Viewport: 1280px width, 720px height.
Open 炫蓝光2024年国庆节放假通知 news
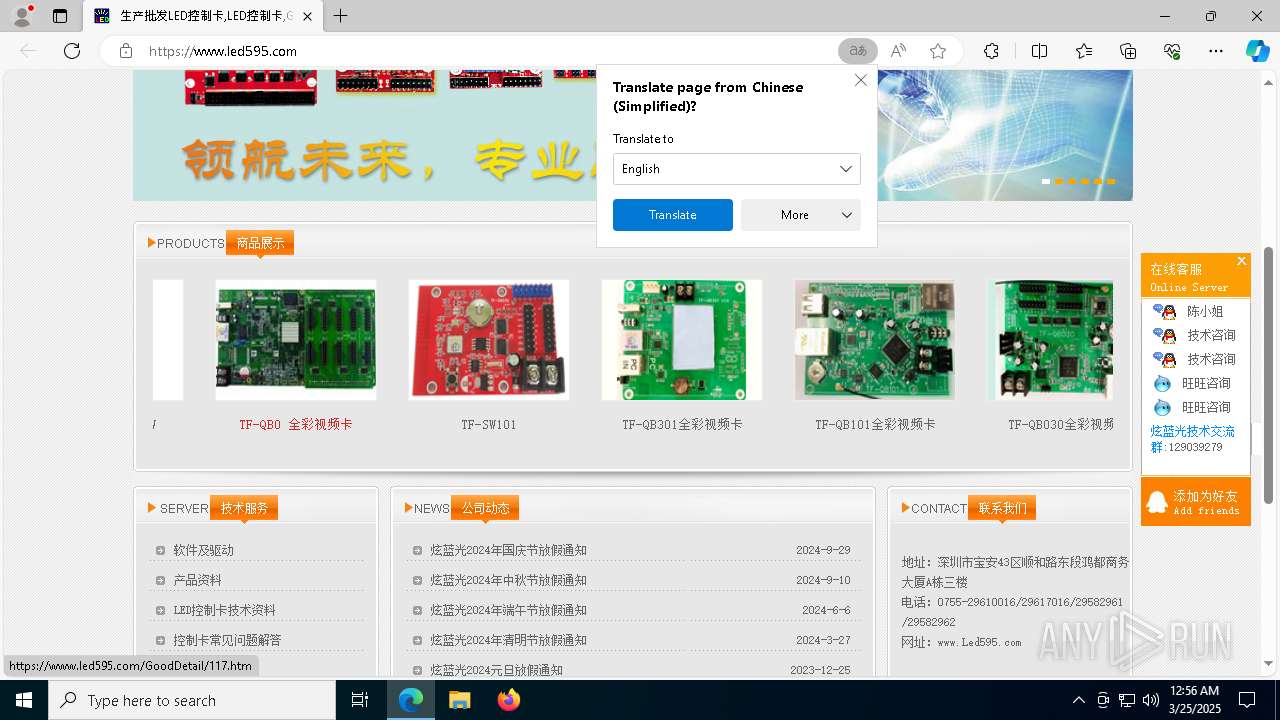pos(508,550)
